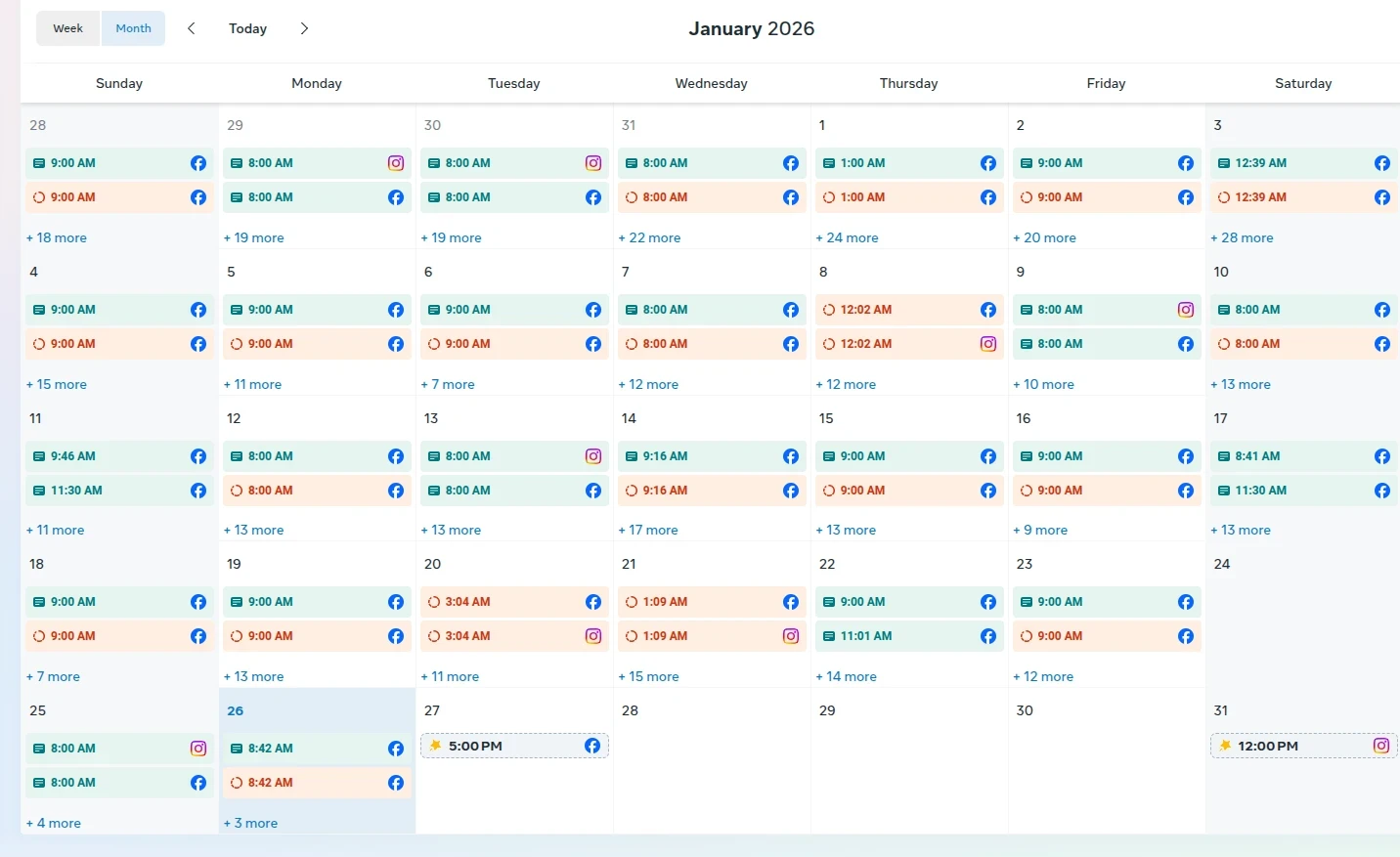Click Facebook icon on January 27 5:00 PM slot
The height and width of the screenshot is (857, 1400).
point(592,746)
